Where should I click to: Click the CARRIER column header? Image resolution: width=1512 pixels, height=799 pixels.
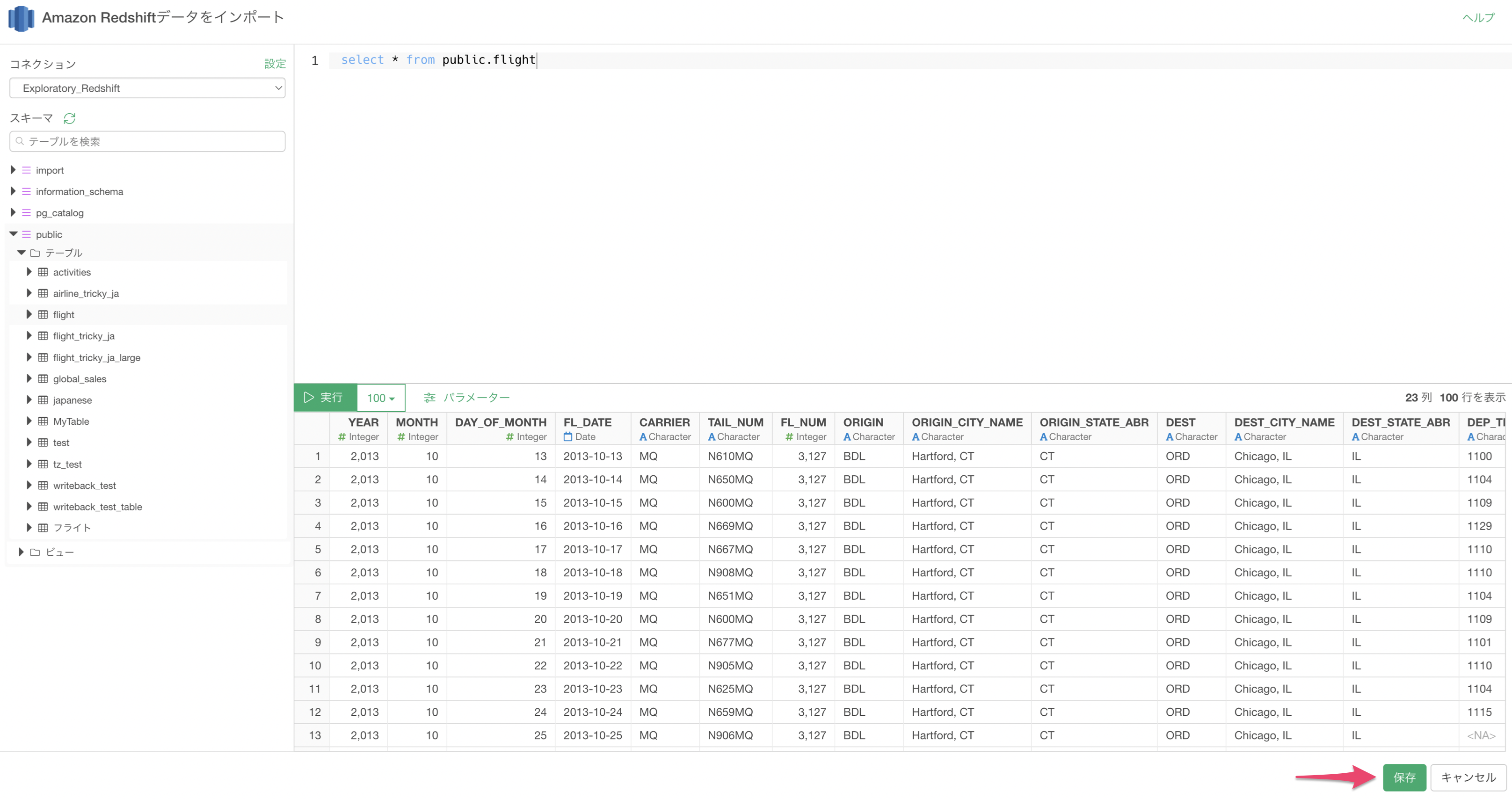point(665,429)
